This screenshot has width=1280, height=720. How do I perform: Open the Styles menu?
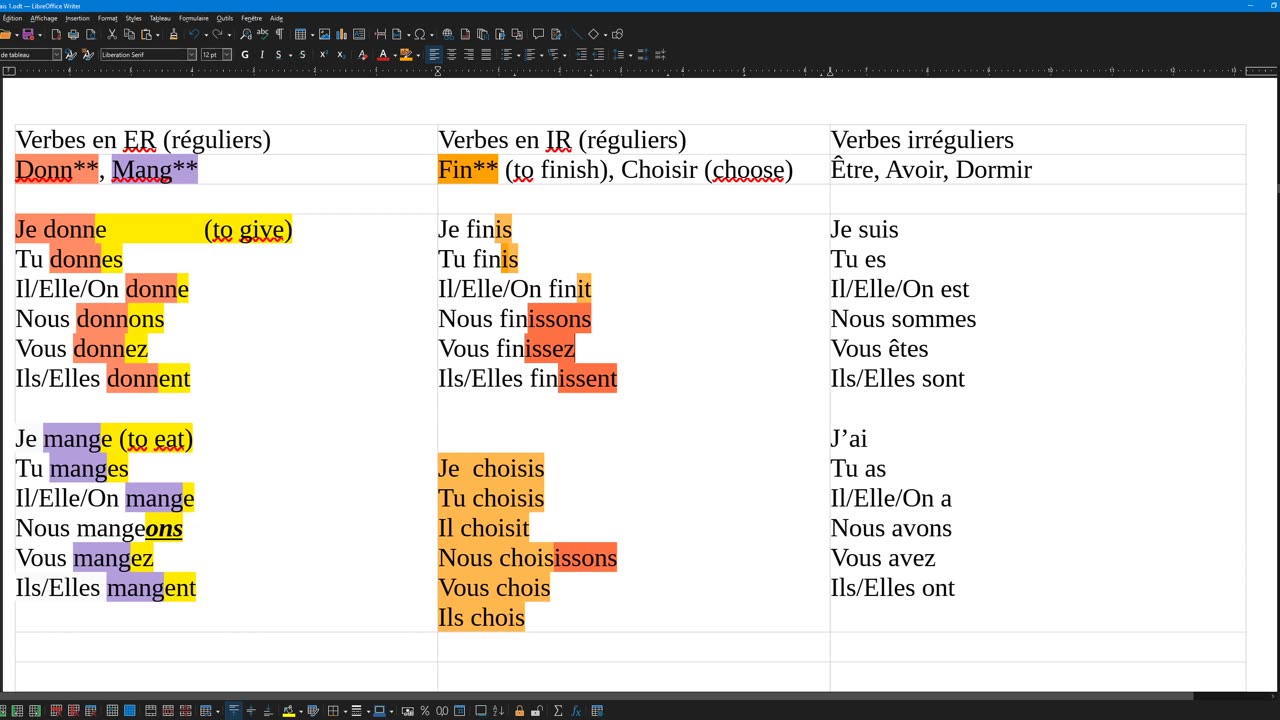click(x=133, y=18)
